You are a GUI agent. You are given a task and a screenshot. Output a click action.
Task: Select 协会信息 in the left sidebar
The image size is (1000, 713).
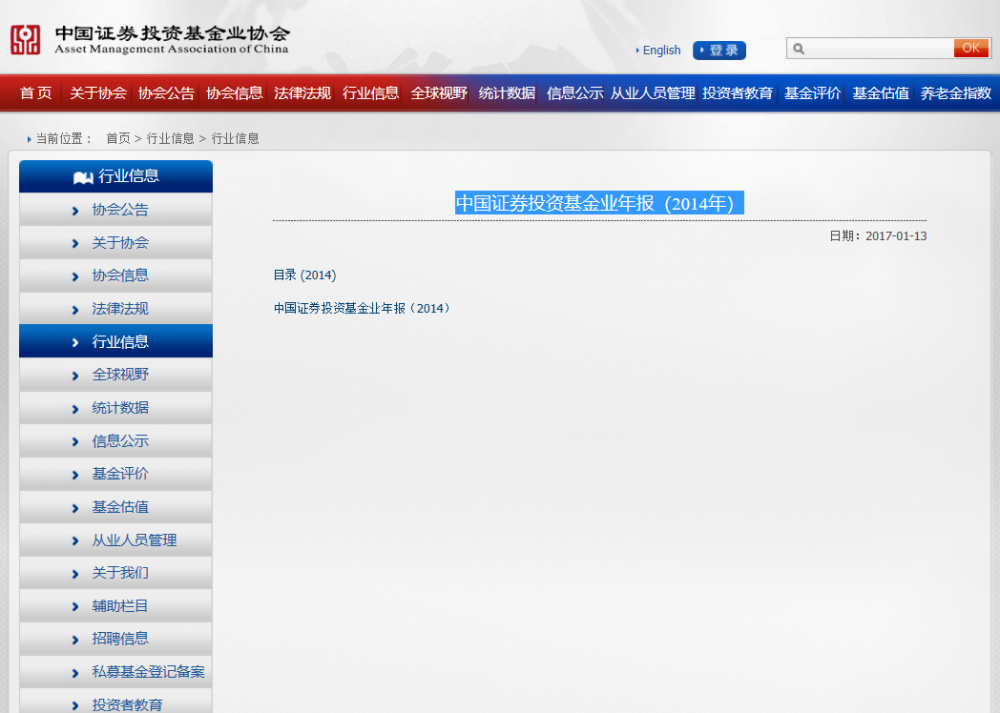tap(116, 276)
